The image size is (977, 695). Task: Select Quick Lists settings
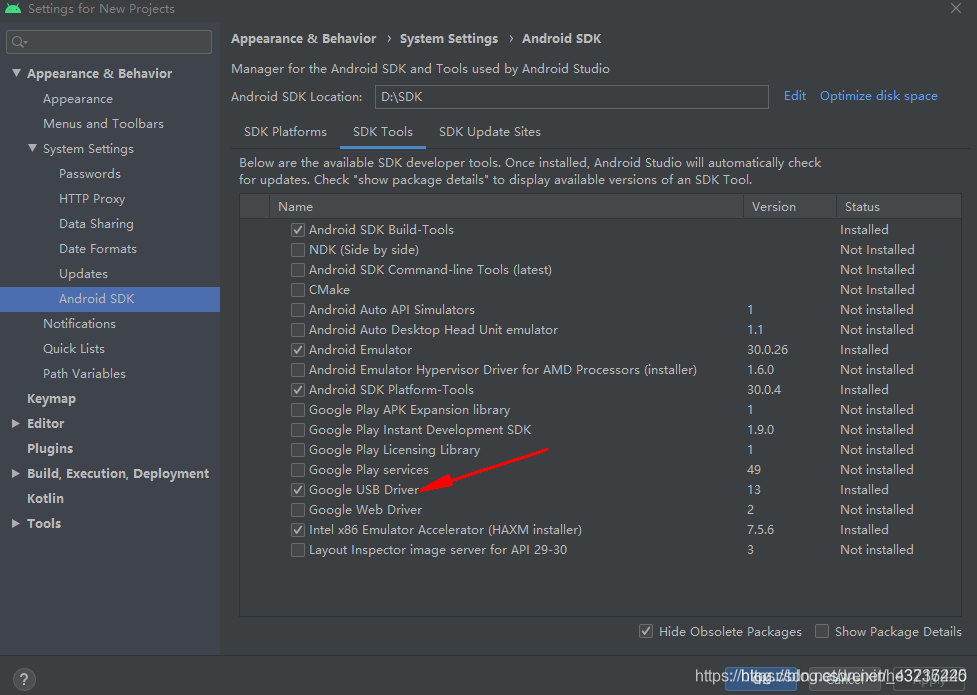(x=74, y=348)
